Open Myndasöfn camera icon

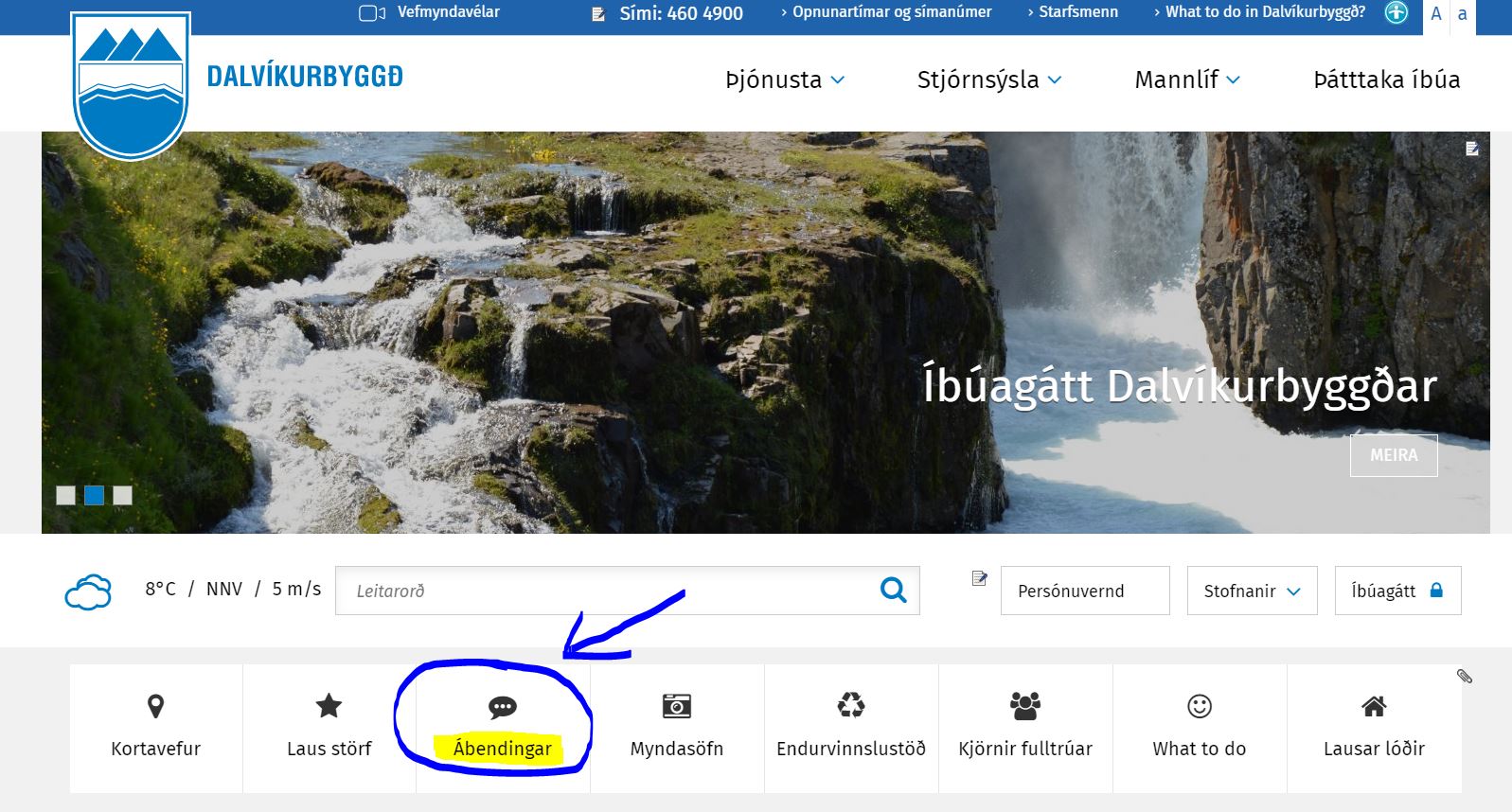pos(676,706)
